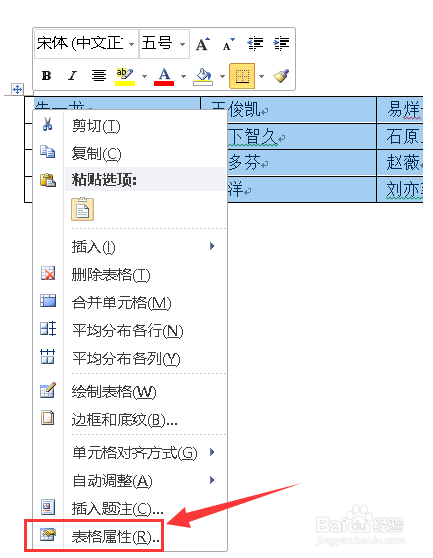The width and height of the screenshot is (433, 558).
Task: Click the highlighted Borders button
Action: [x=242, y=76]
